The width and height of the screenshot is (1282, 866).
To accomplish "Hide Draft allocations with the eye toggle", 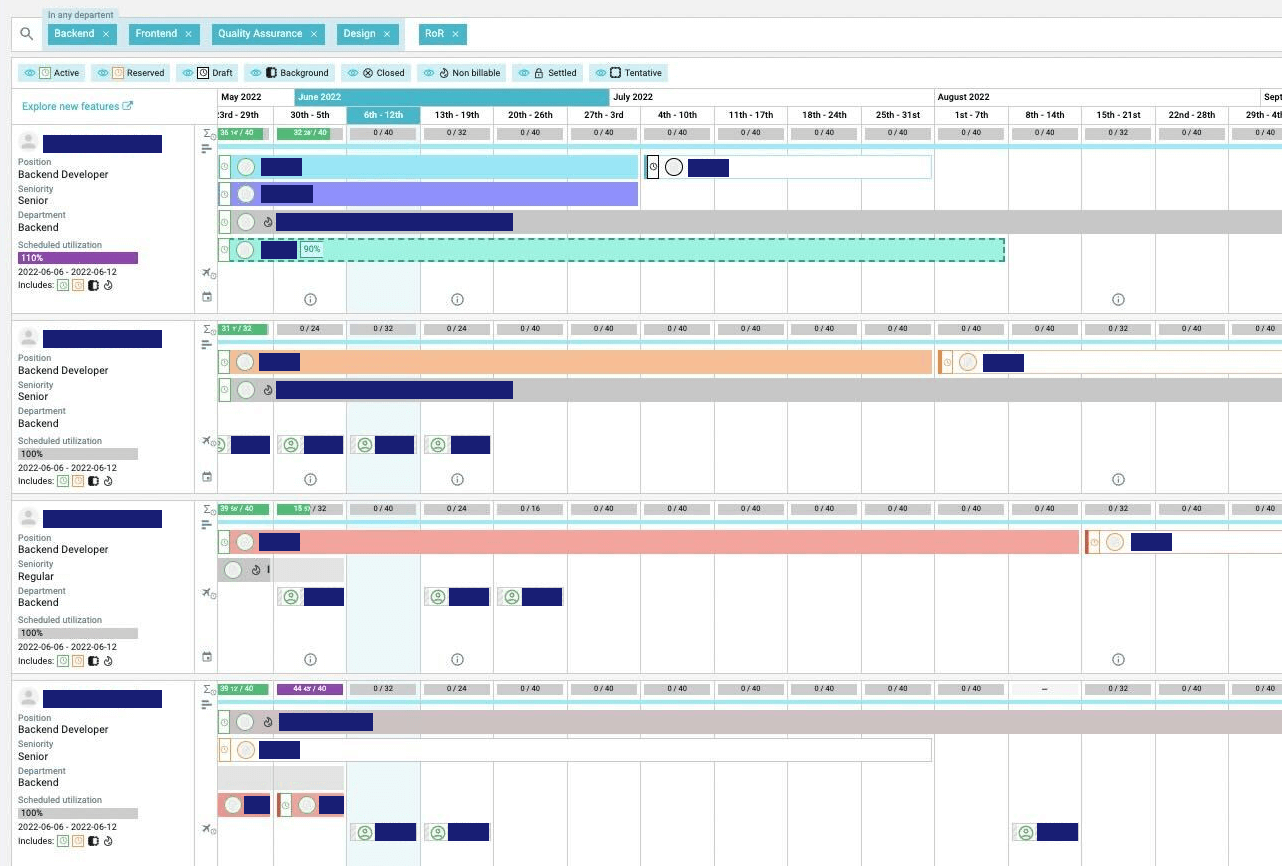I will point(187,73).
